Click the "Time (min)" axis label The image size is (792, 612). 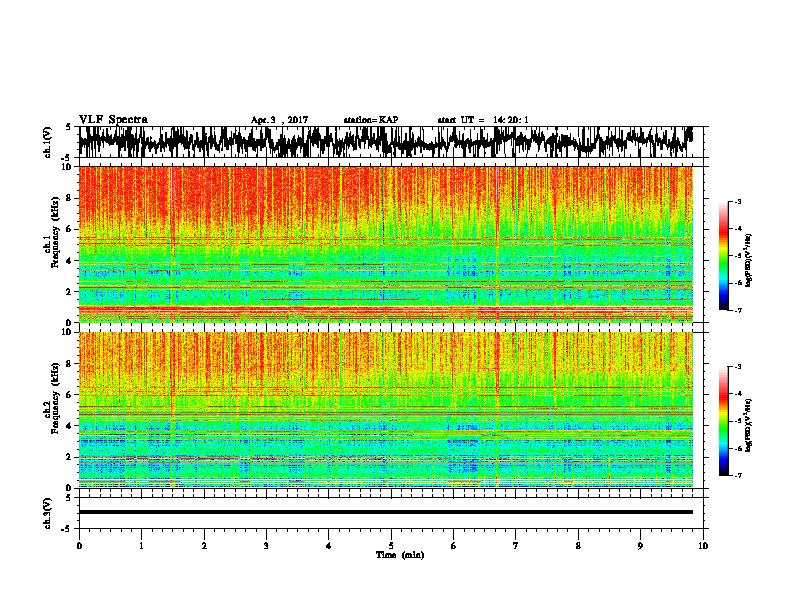[x=400, y=555]
